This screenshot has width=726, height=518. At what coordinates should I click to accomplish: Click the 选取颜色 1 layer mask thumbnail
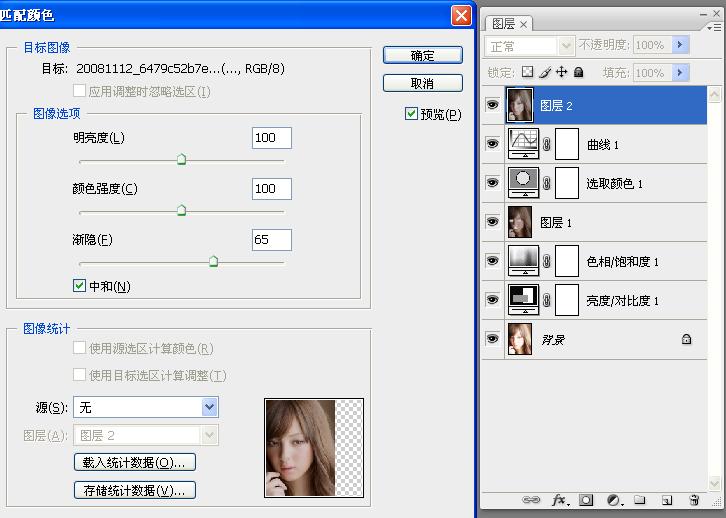click(x=567, y=183)
